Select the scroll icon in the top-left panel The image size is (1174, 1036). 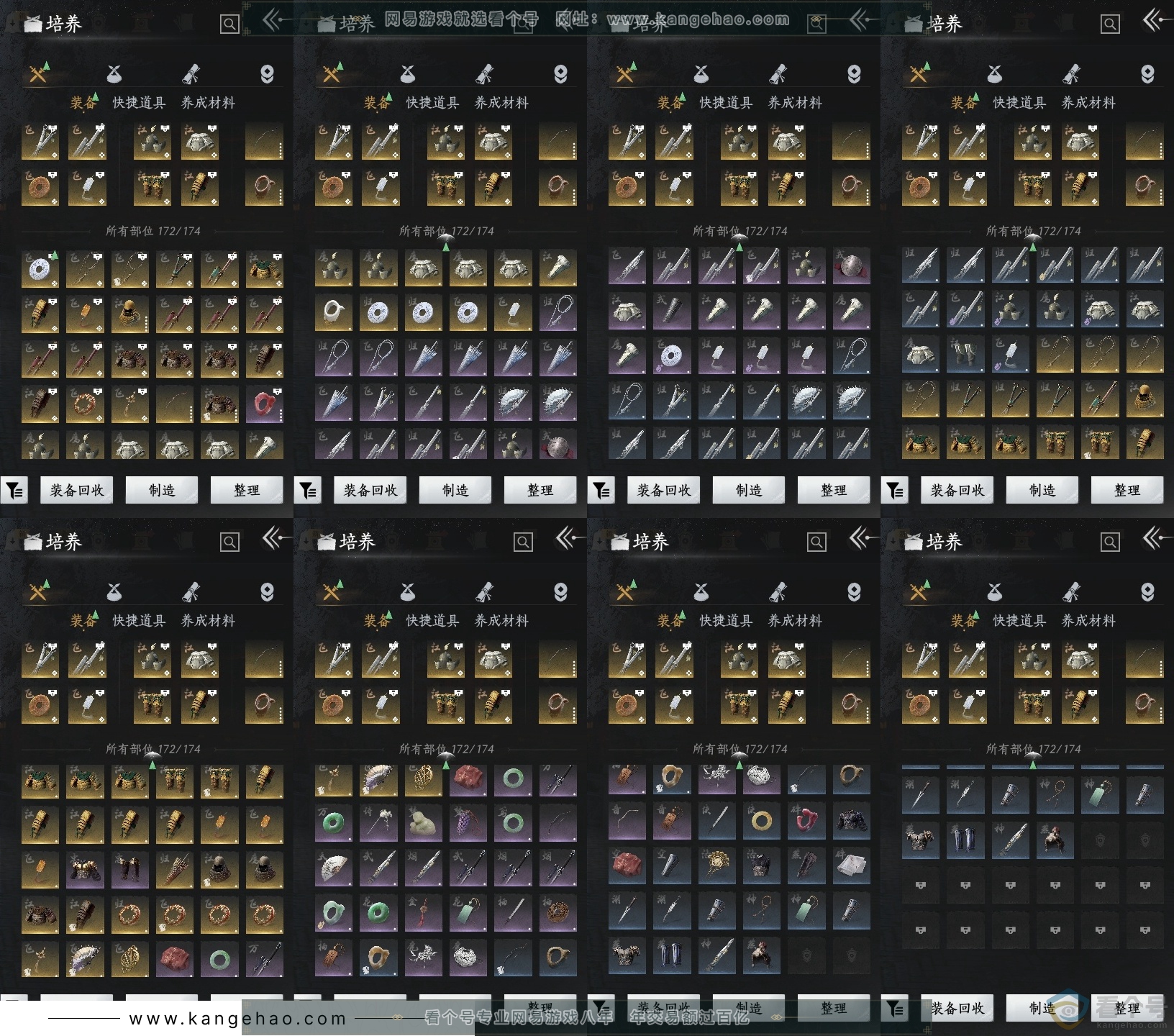pos(191,73)
